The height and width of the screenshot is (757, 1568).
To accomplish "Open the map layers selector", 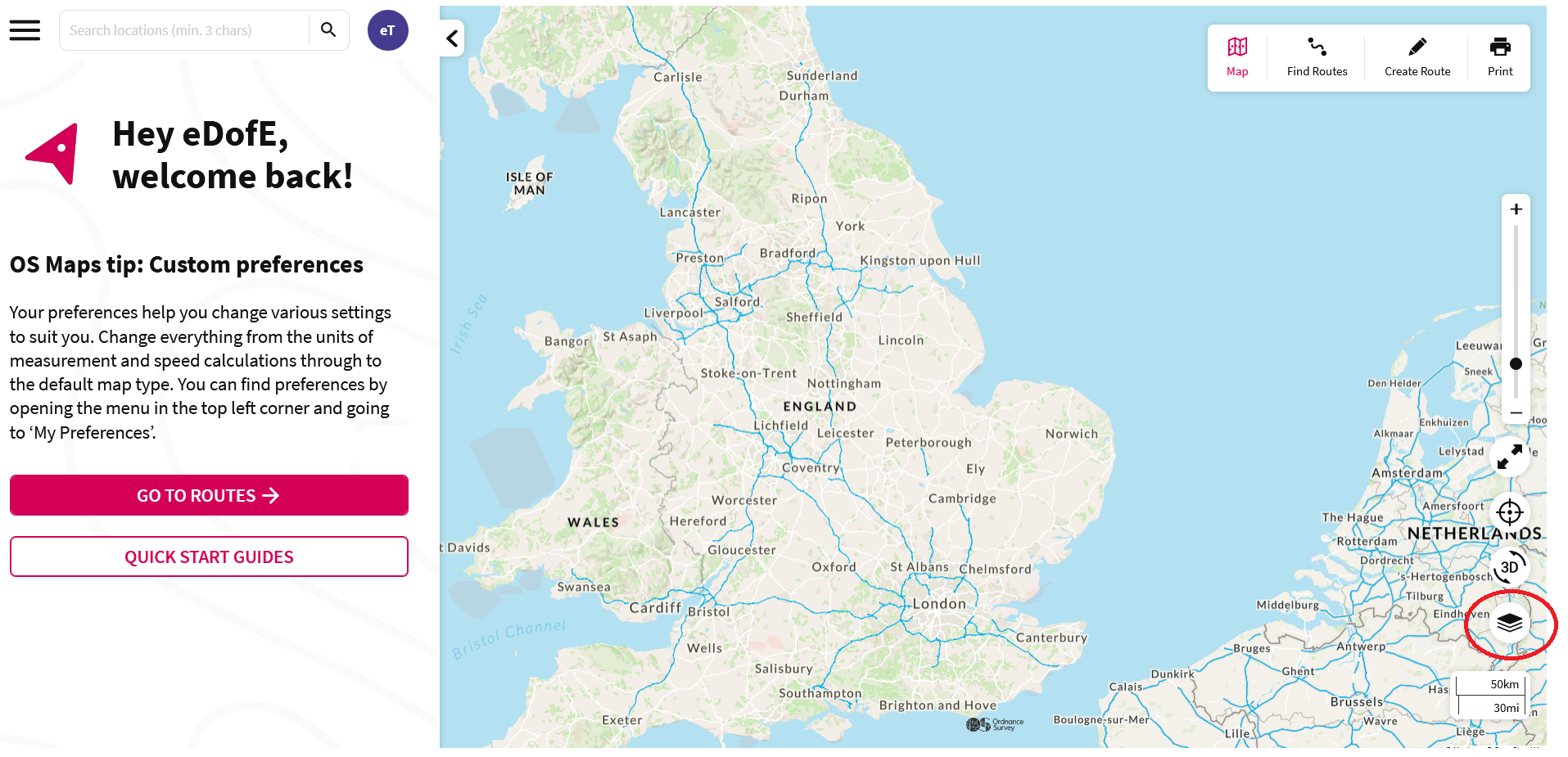I will (x=1510, y=624).
